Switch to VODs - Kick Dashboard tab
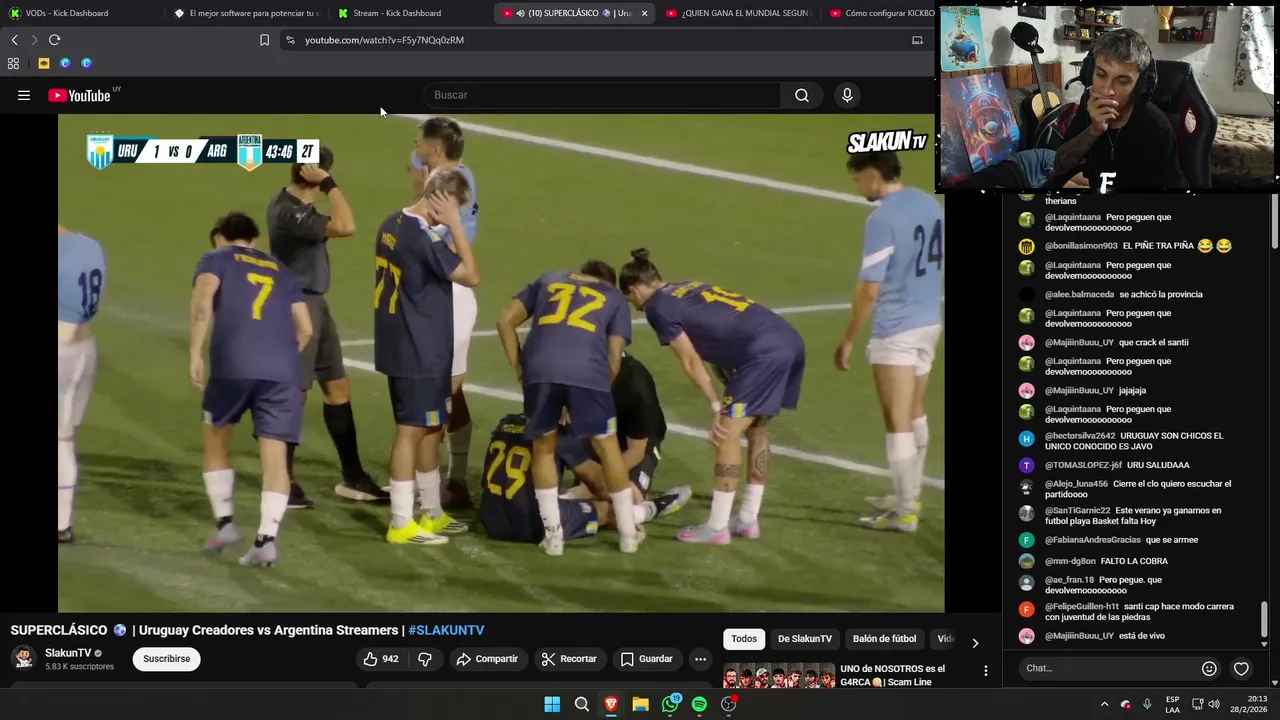This screenshot has width=1280, height=720. [80, 13]
